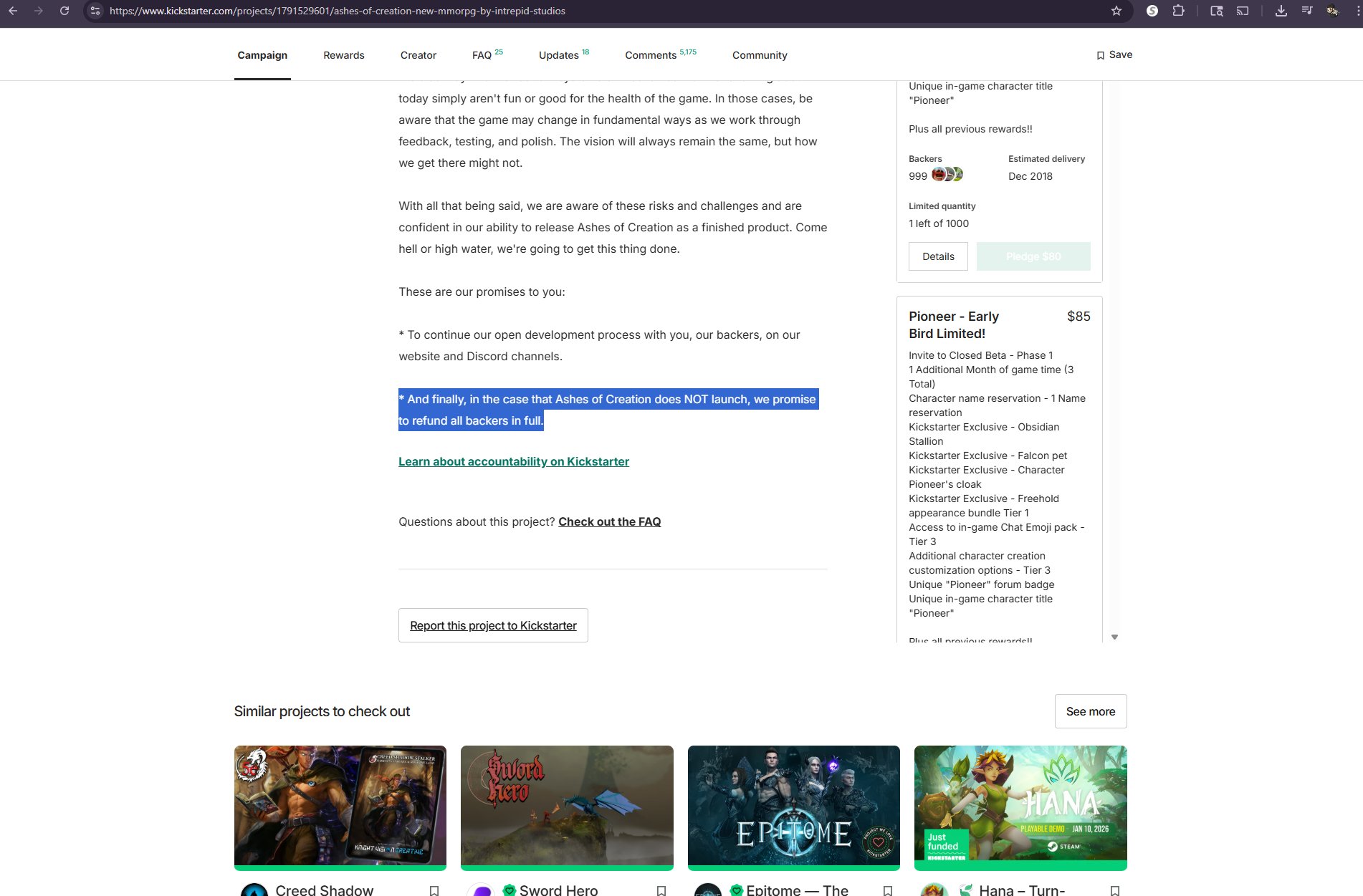Image resolution: width=1363 pixels, height=896 pixels.
Task: Open the media controls icon
Action: click(1307, 11)
